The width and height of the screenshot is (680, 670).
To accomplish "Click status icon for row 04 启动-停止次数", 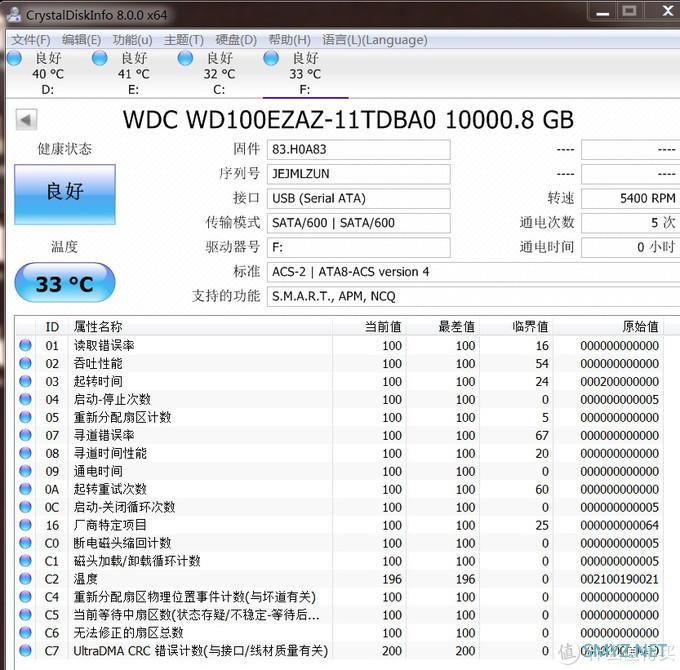I will click(x=26, y=399).
